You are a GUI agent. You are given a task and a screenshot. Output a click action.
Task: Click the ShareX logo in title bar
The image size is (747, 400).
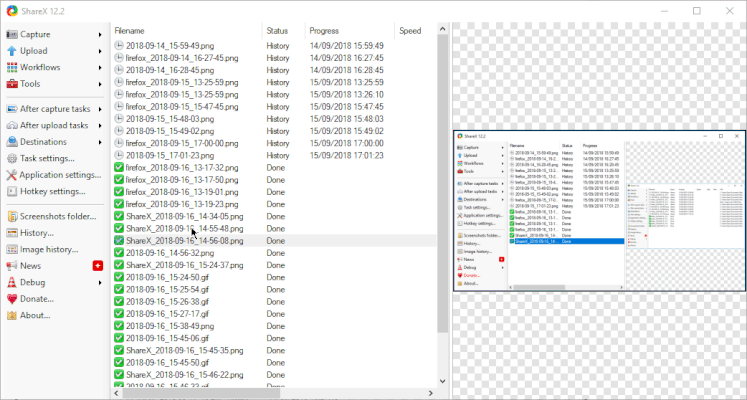[x=12, y=11]
